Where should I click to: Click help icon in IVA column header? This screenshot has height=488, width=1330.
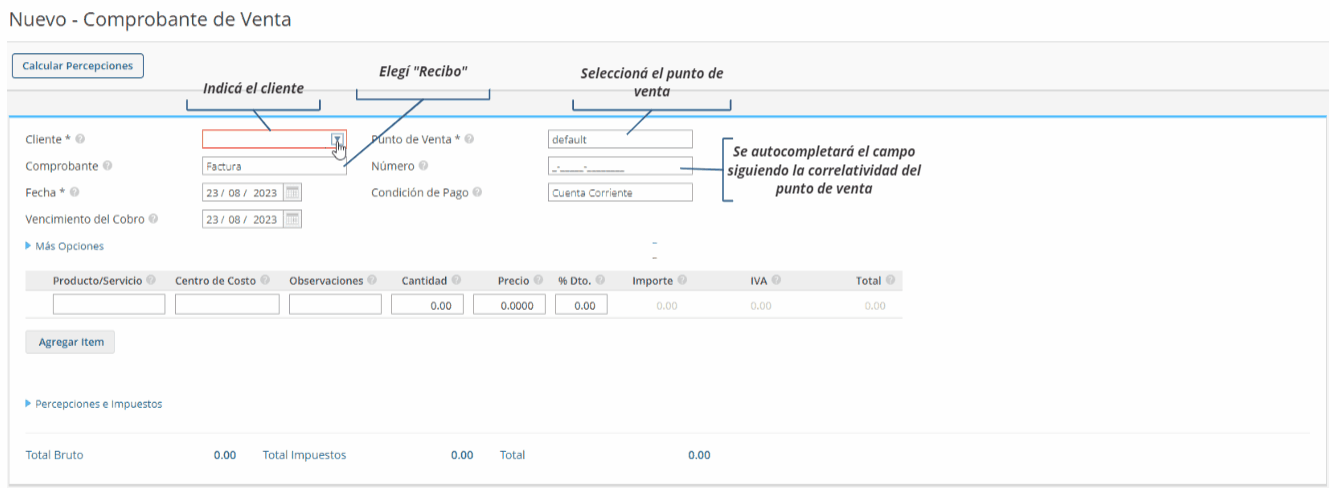[x=776, y=281]
